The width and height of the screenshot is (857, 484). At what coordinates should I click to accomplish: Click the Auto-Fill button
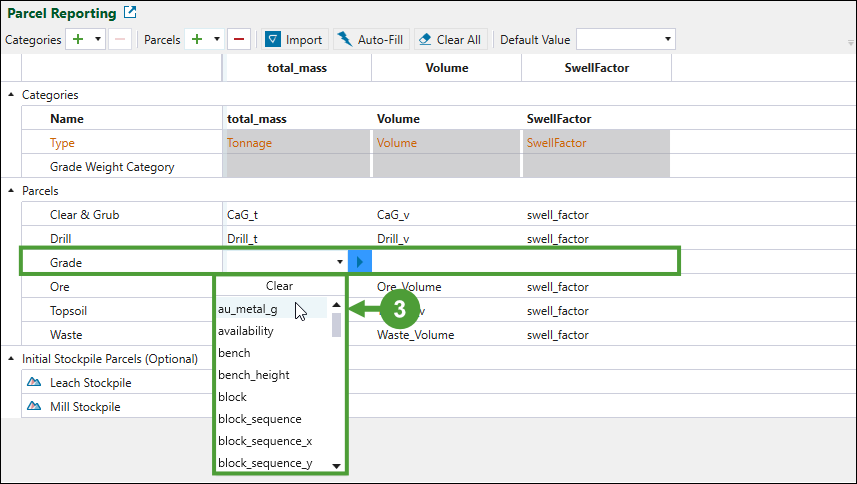(x=371, y=40)
